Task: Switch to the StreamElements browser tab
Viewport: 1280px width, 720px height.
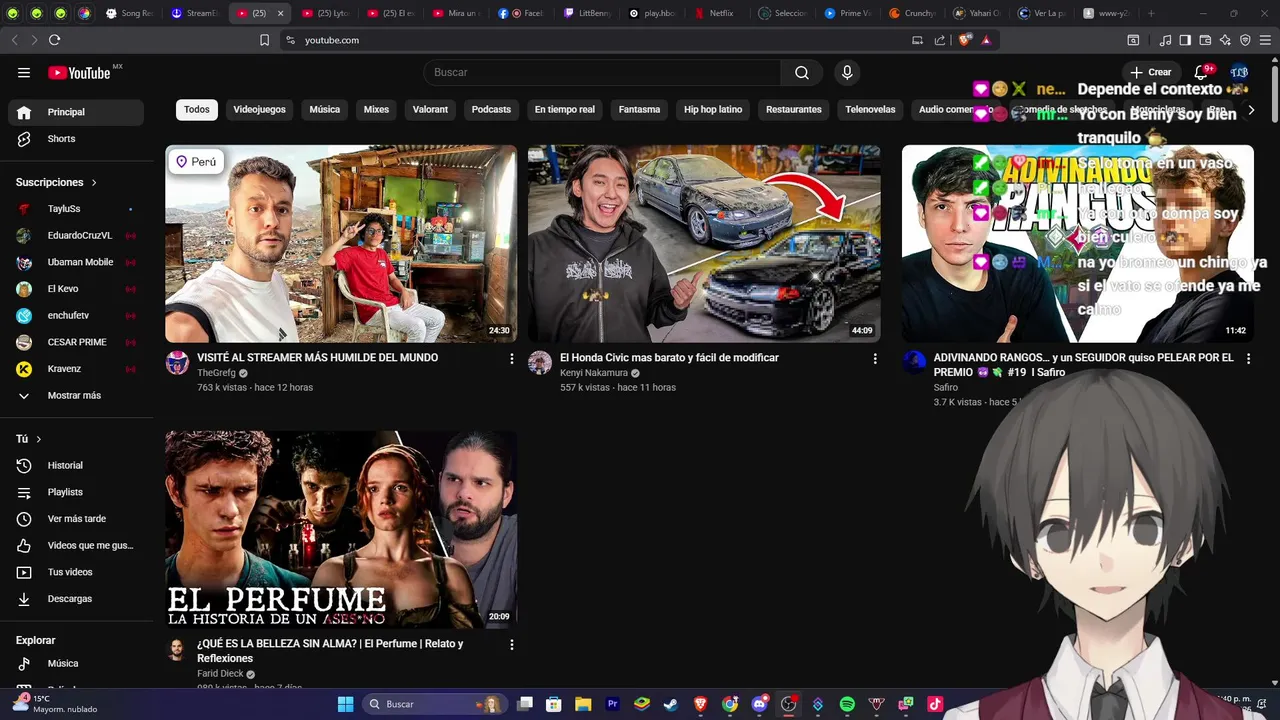Action: pos(195,13)
